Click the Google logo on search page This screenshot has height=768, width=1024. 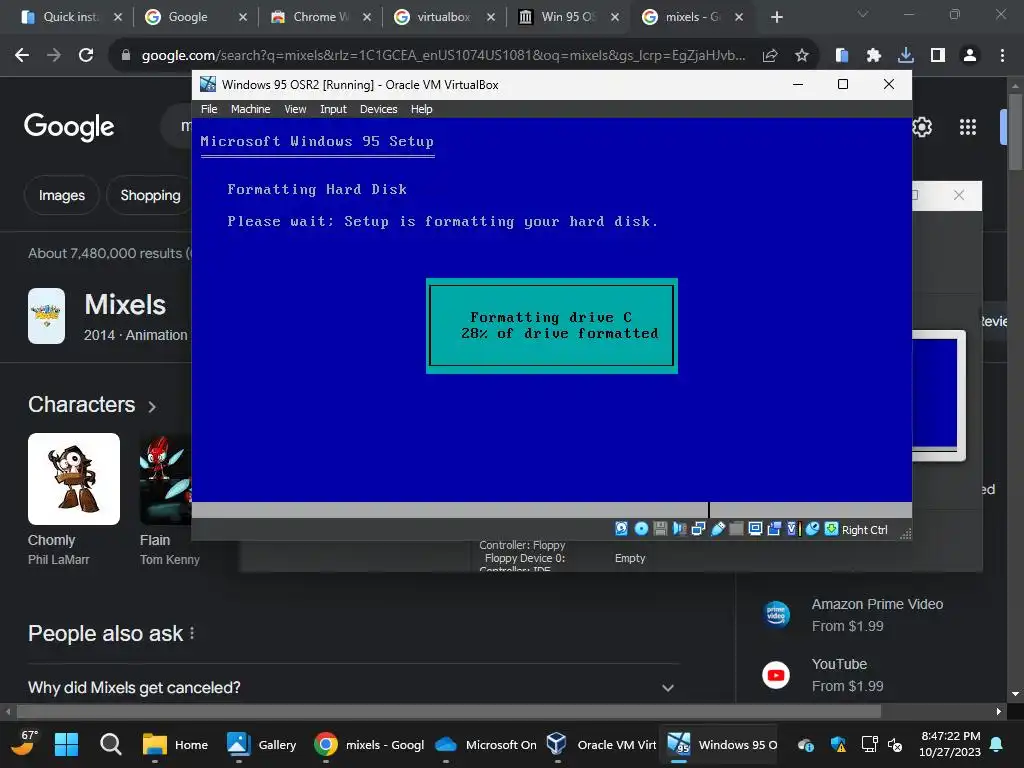point(69,127)
